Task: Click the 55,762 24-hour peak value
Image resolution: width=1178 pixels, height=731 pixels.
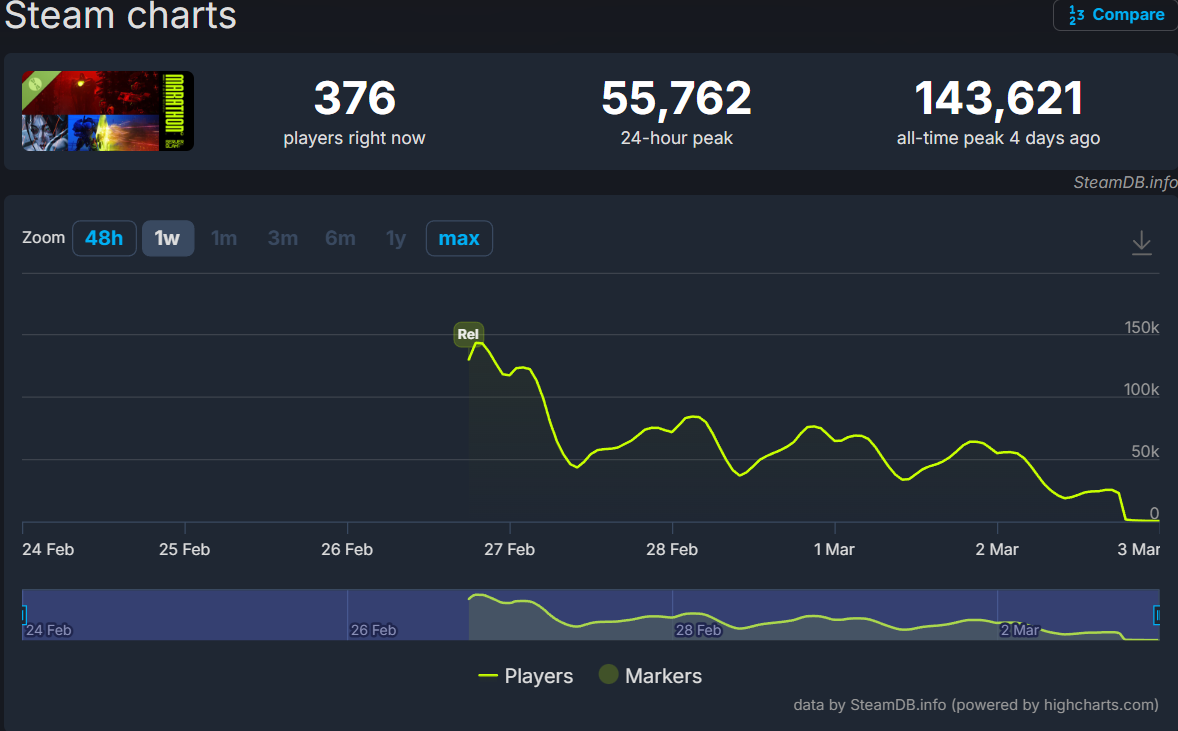Action: 676,98
